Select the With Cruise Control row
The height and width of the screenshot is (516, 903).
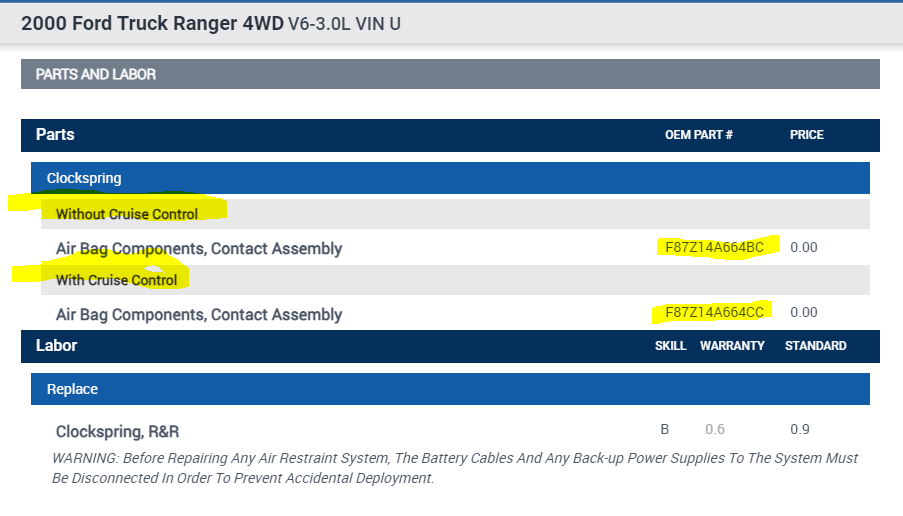click(117, 280)
